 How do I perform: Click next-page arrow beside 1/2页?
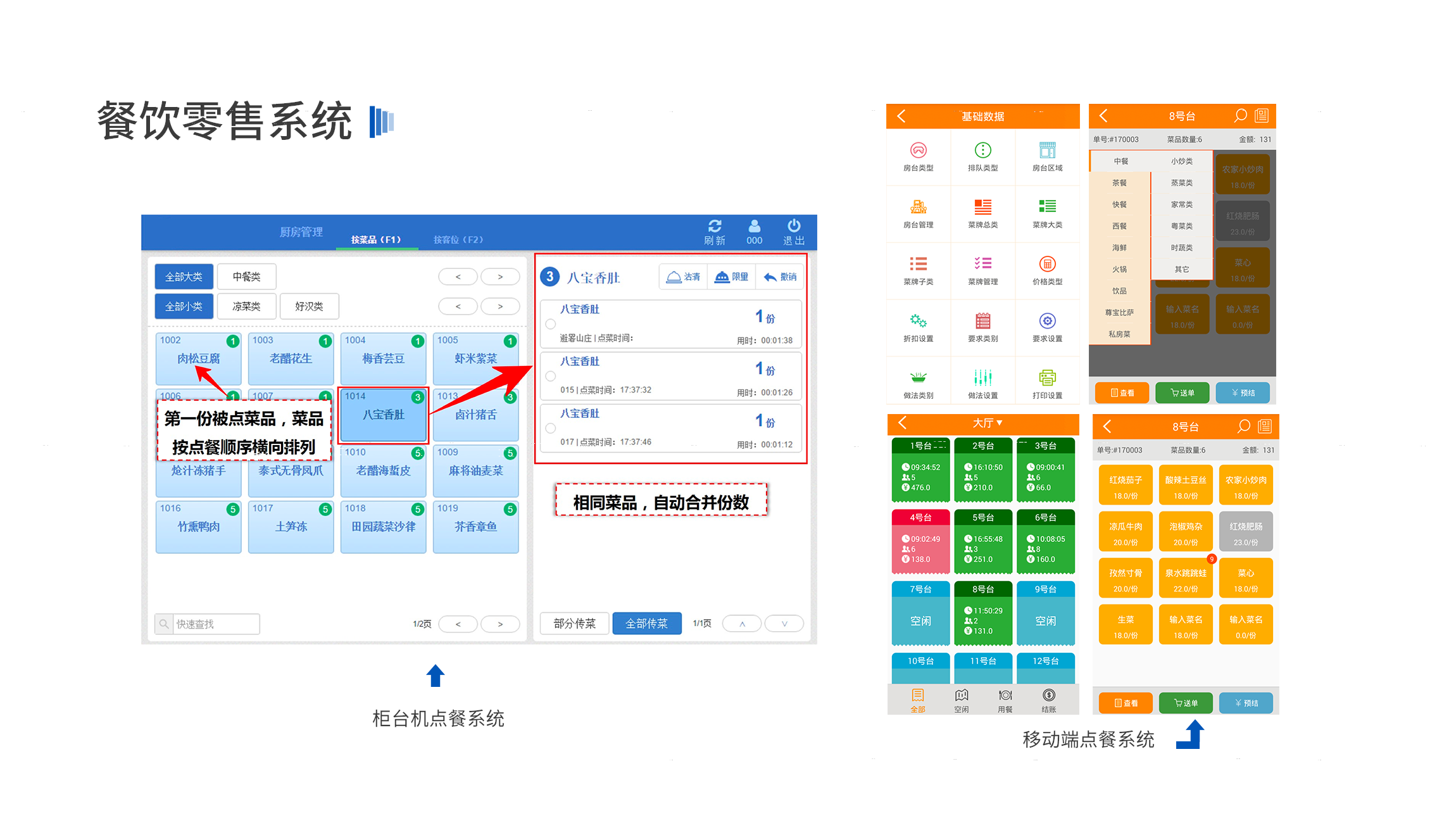500,624
